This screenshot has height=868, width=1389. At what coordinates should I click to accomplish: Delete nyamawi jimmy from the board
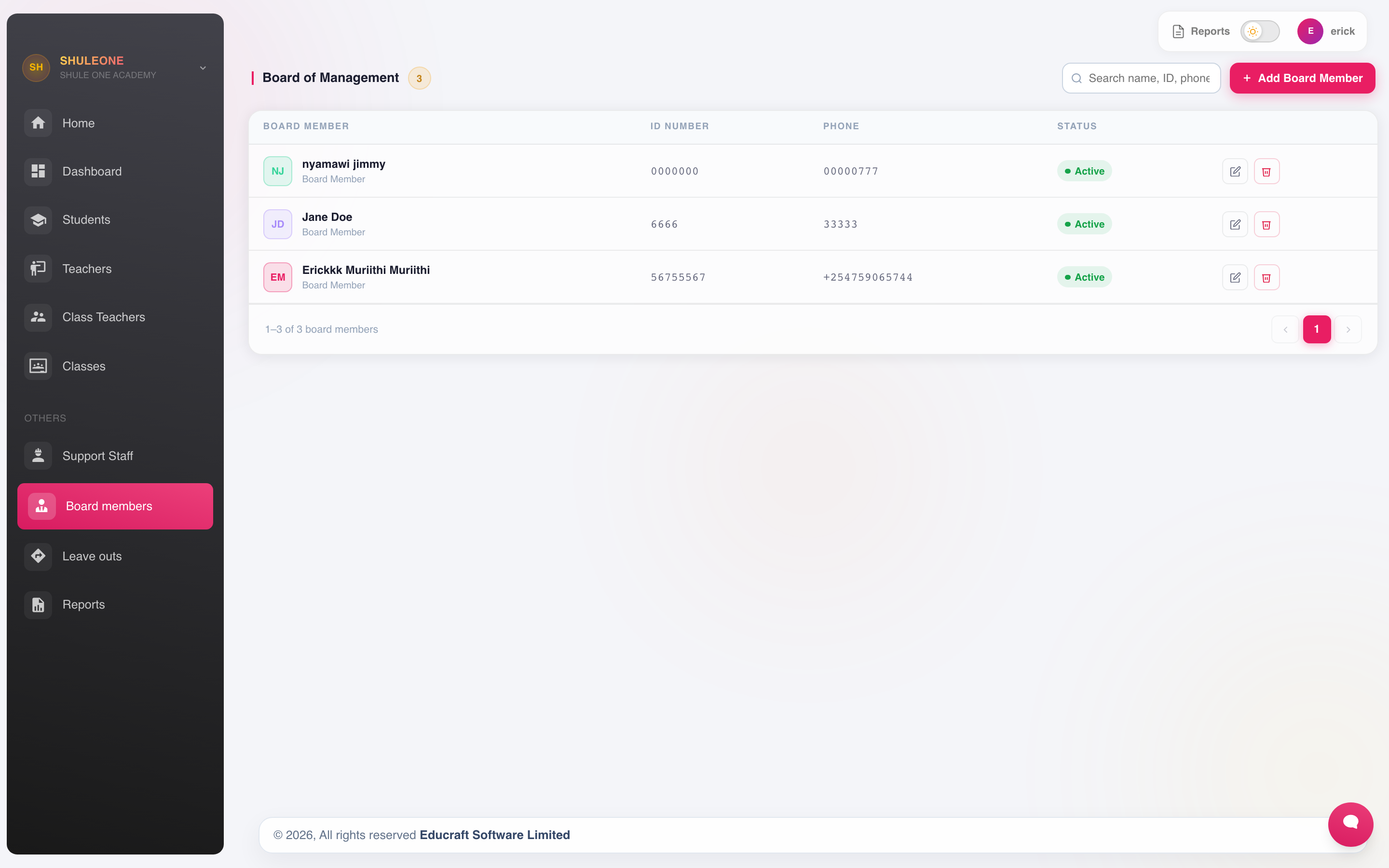[1267, 171]
